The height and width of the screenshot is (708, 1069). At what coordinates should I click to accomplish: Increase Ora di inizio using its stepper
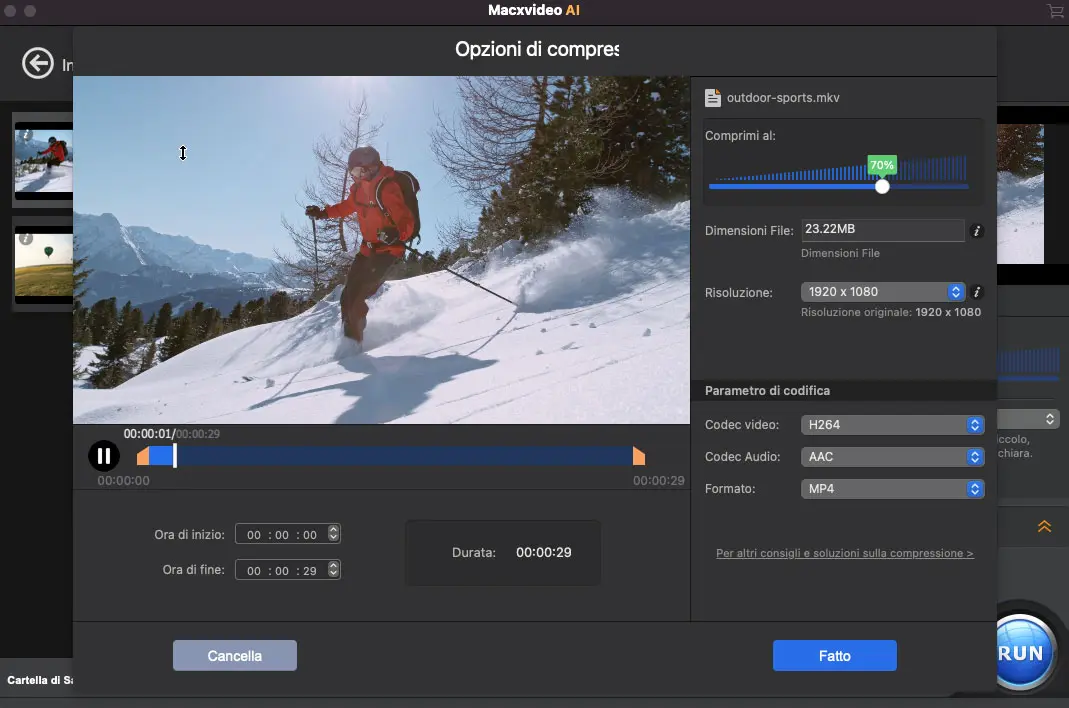(334, 529)
